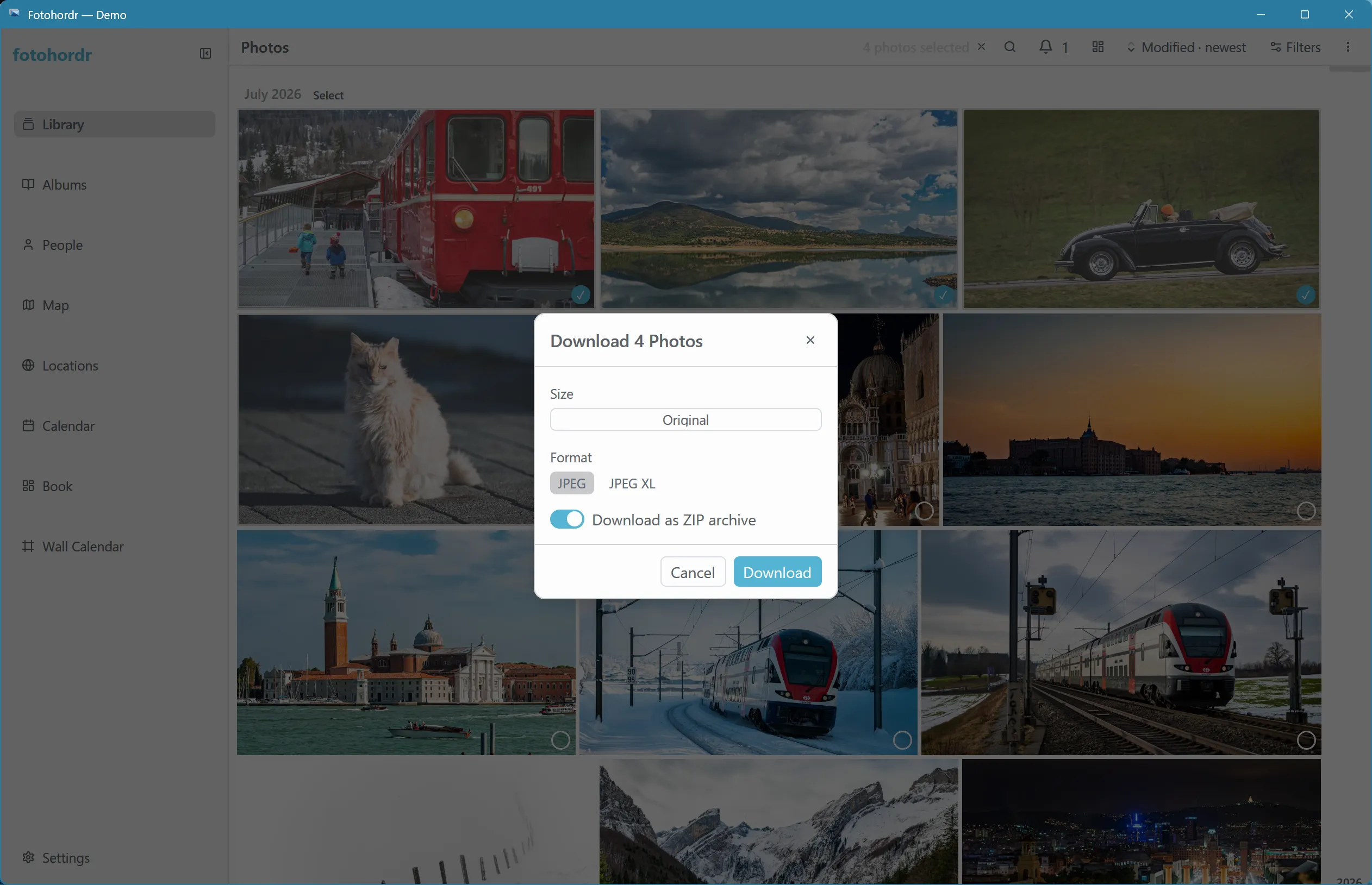The width and height of the screenshot is (1372, 885).
Task: Select the snowy train photo circle
Action: [x=902, y=740]
